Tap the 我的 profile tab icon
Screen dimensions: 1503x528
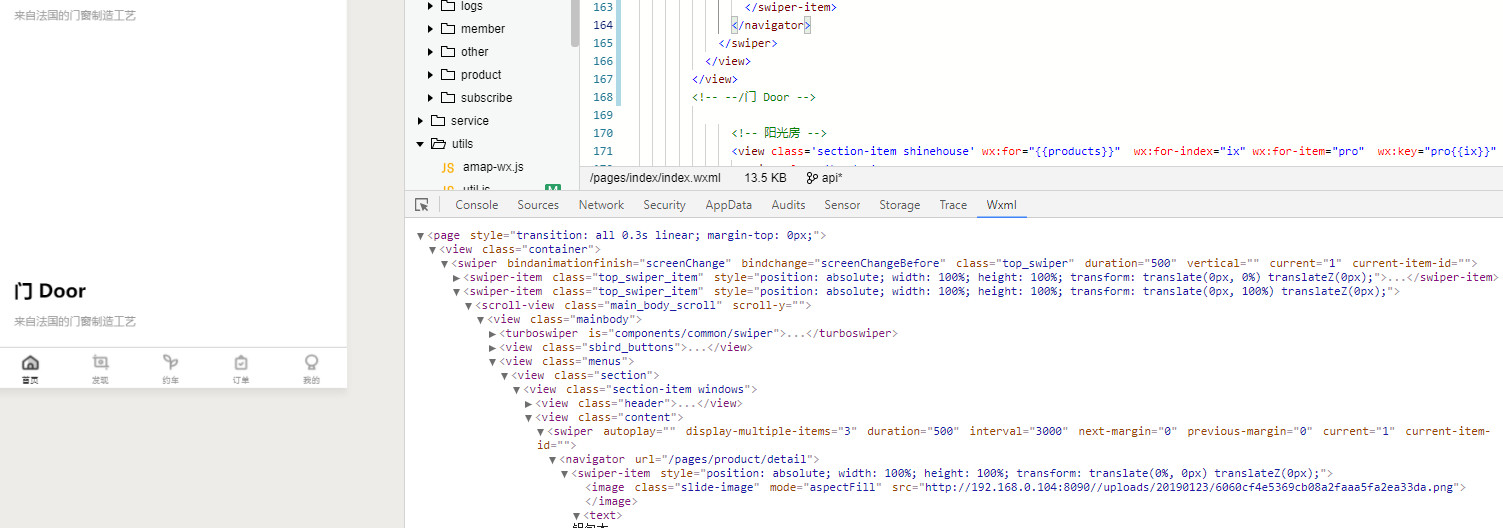coord(311,362)
